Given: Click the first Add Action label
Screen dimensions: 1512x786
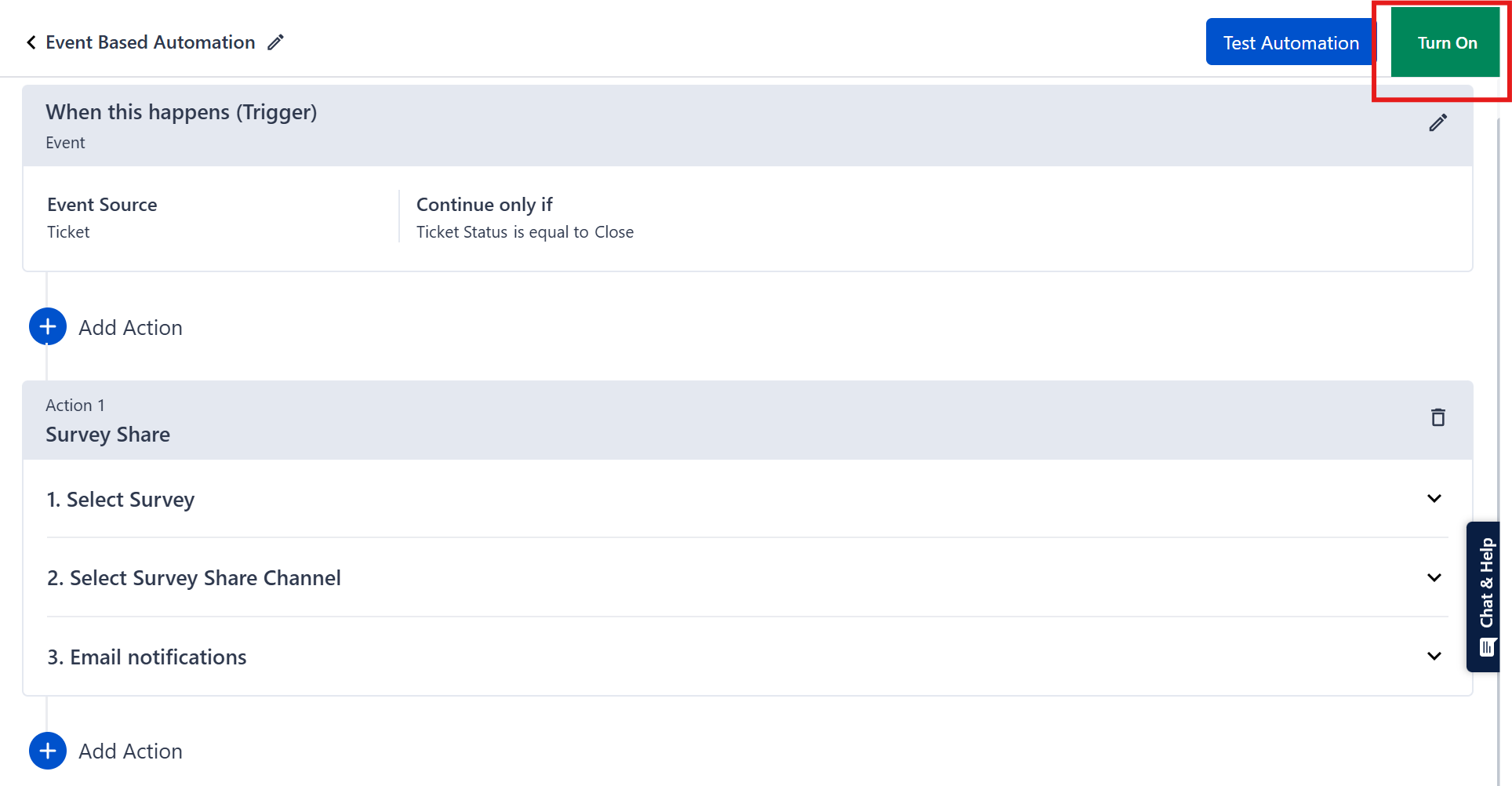Looking at the screenshot, I should click(130, 328).
